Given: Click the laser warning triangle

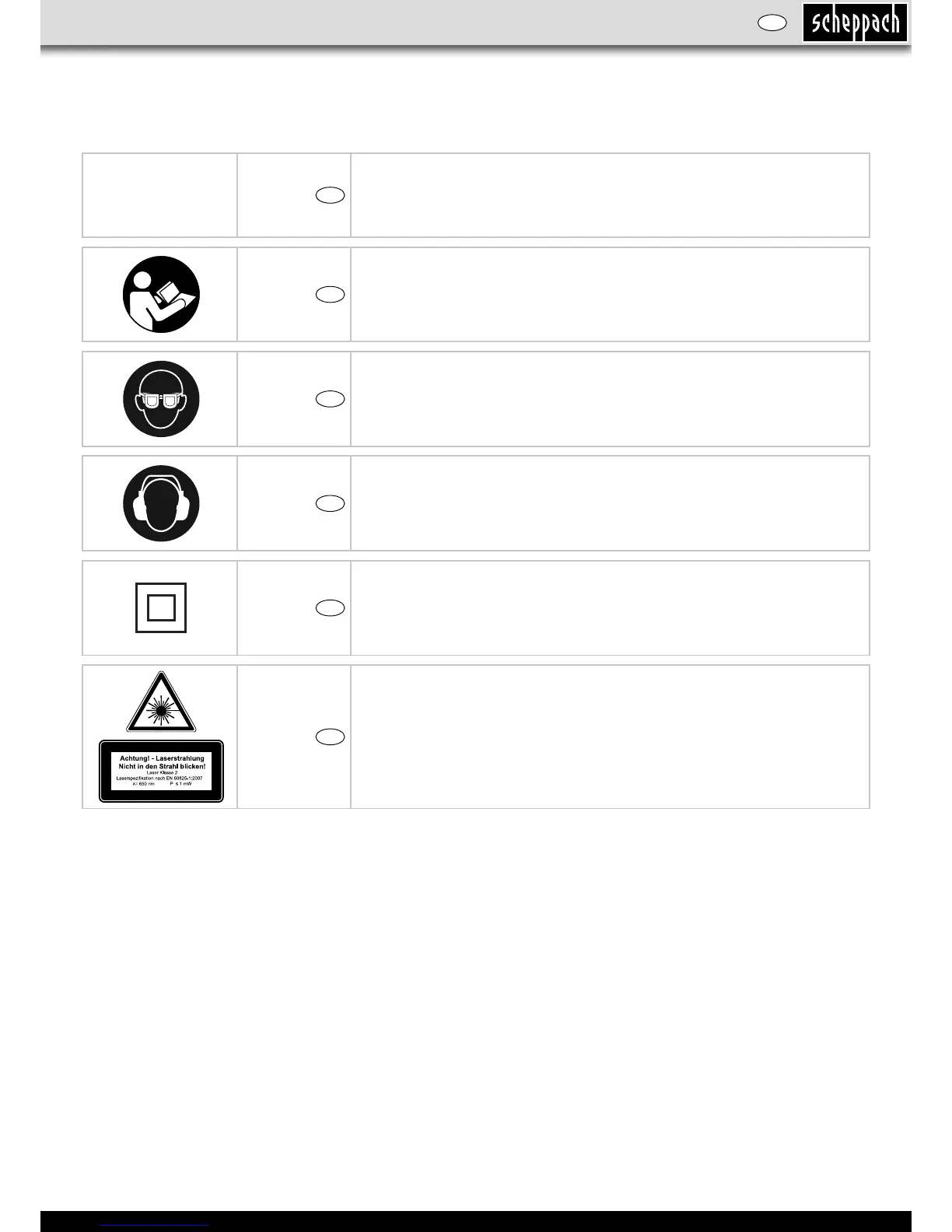Looking at the screenshot, I should tap(161, 703).
